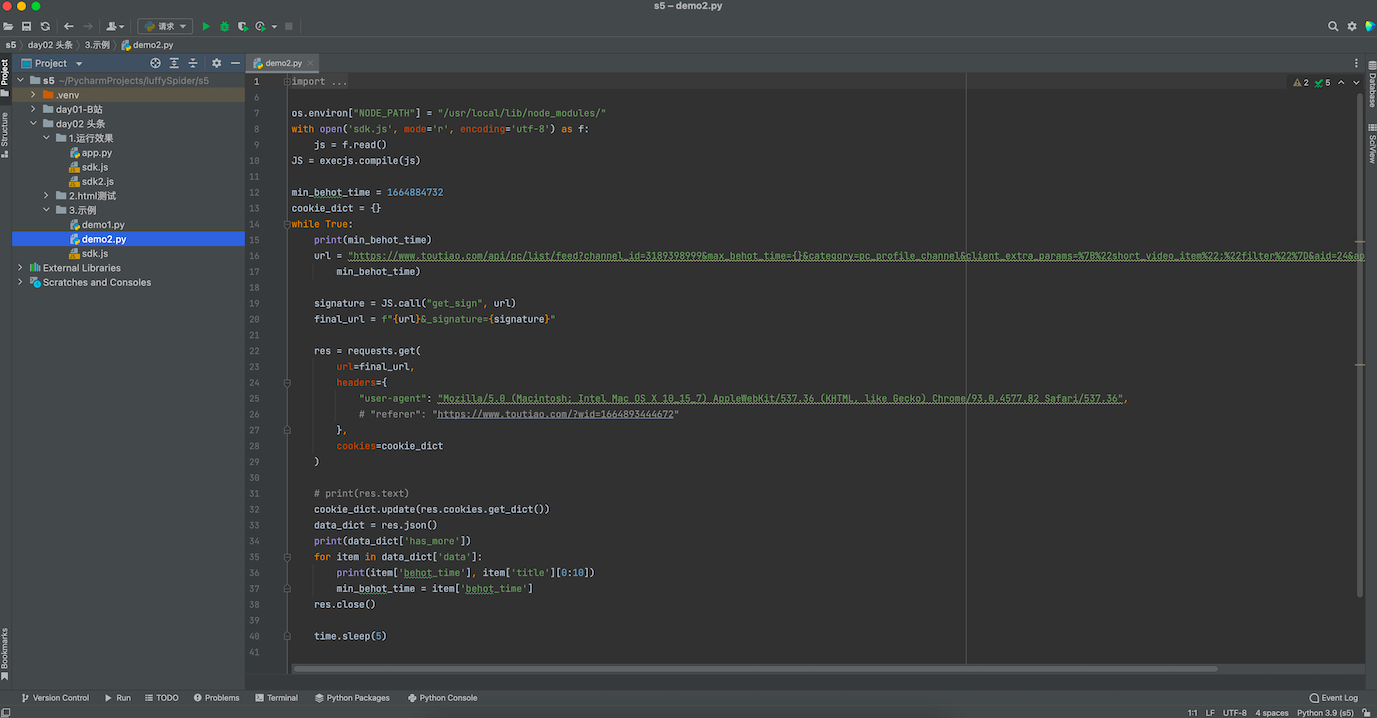Click Run with Coverage icon

tap(242, 26)
